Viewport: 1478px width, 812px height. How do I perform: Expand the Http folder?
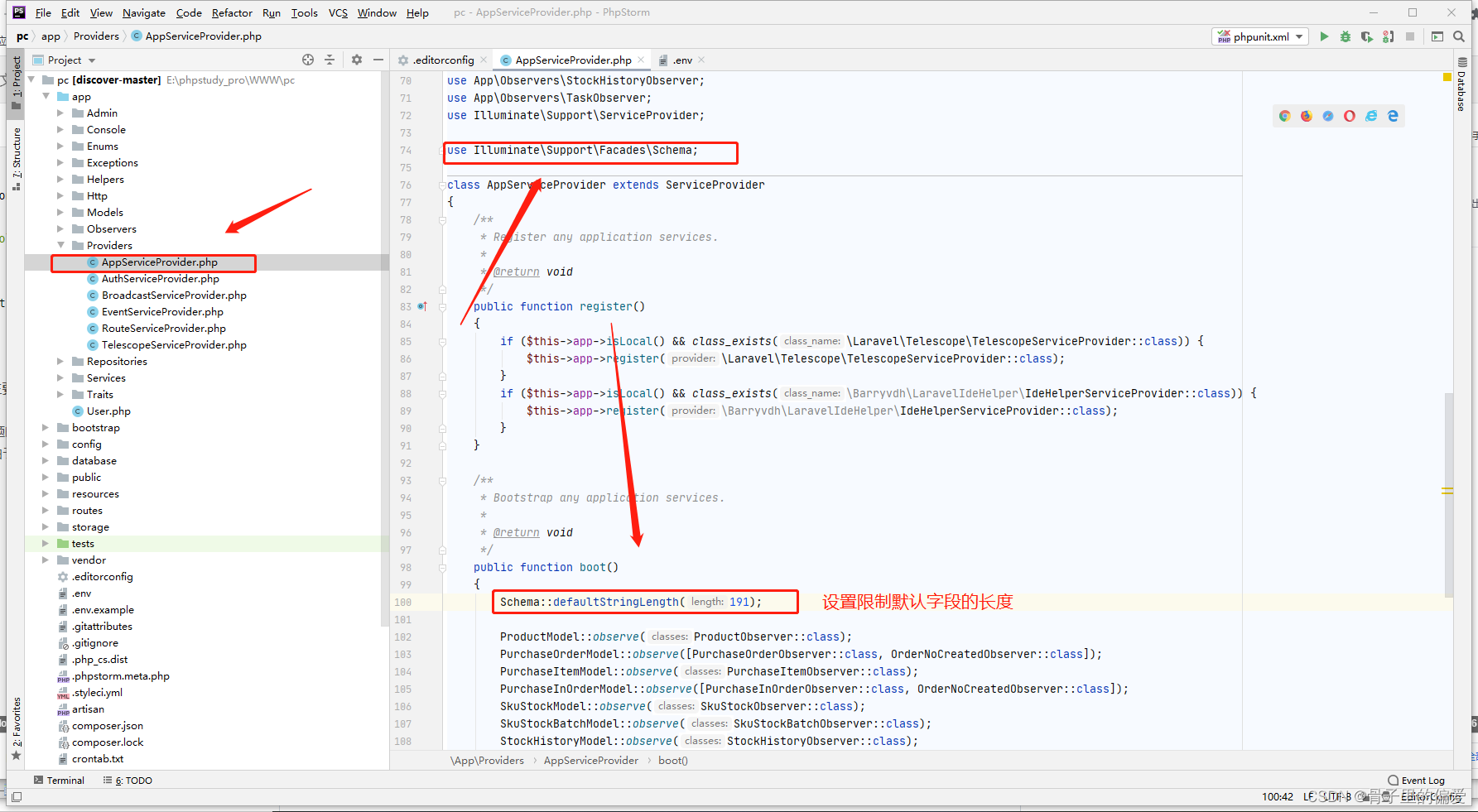(x=60, y=195)
